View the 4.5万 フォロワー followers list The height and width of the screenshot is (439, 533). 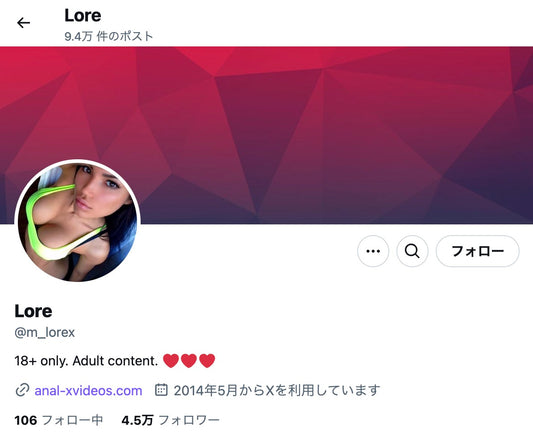pyautogui.click(x=170, y=420)
